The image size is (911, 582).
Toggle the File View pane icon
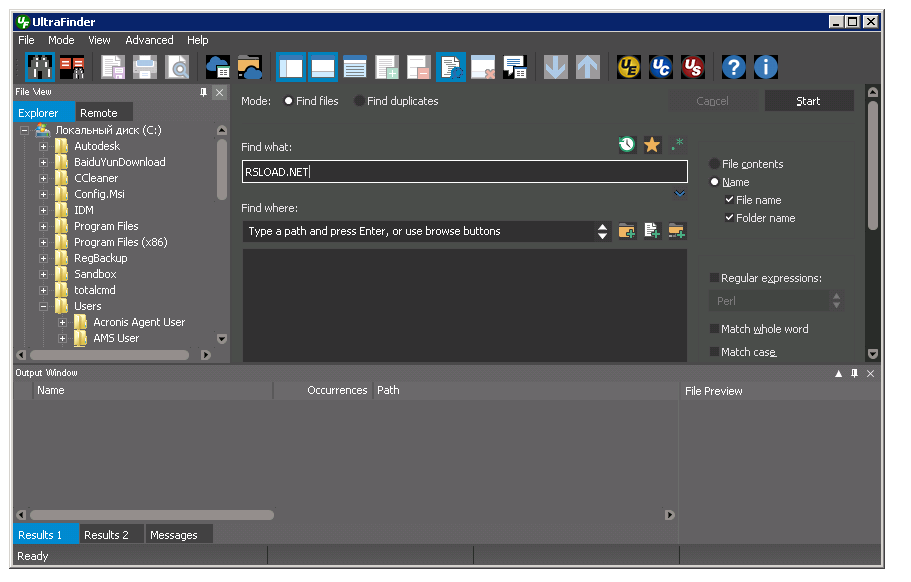[x=290, y=67]
